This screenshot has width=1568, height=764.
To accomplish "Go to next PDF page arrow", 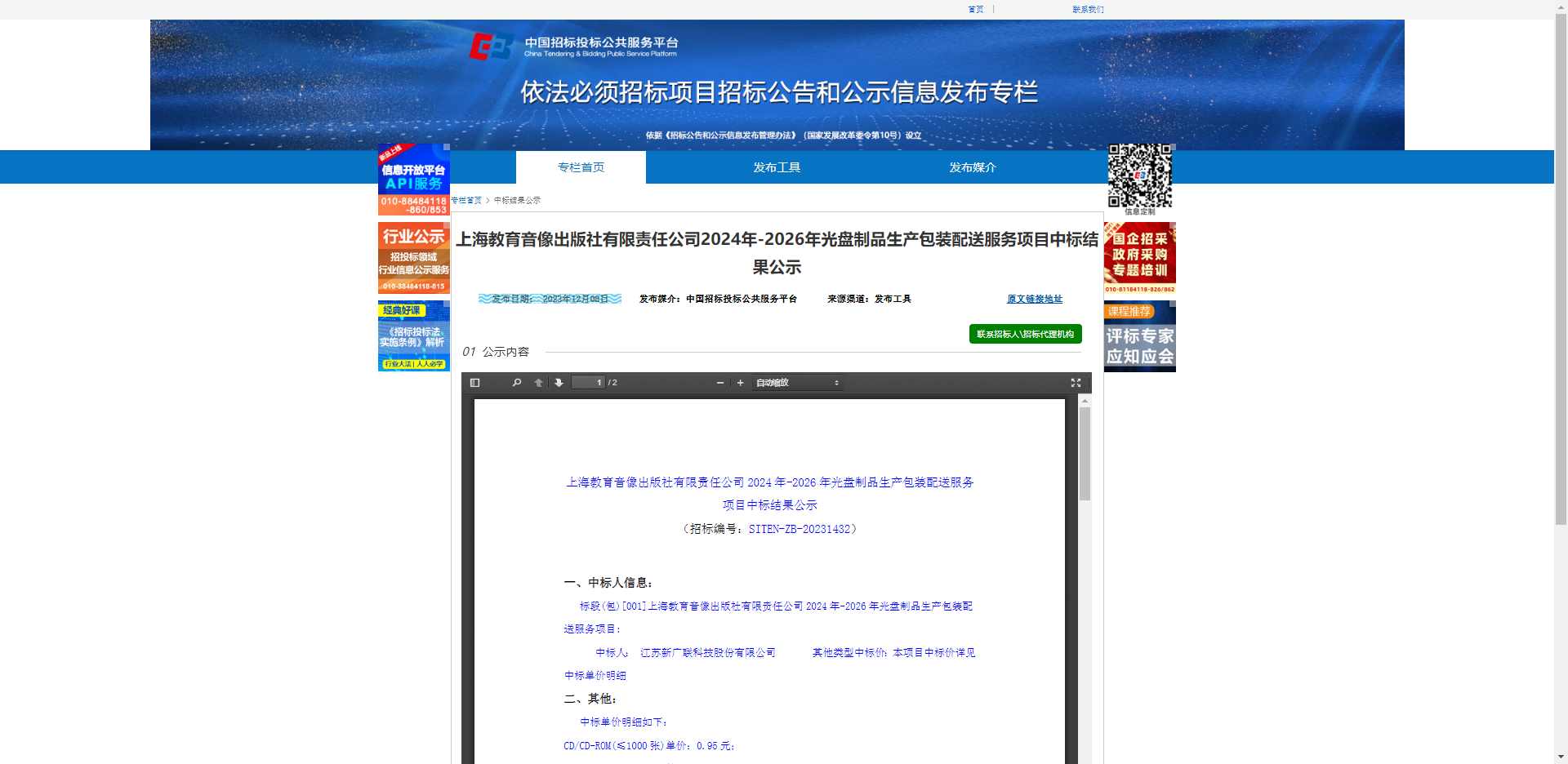I will 559,383.
